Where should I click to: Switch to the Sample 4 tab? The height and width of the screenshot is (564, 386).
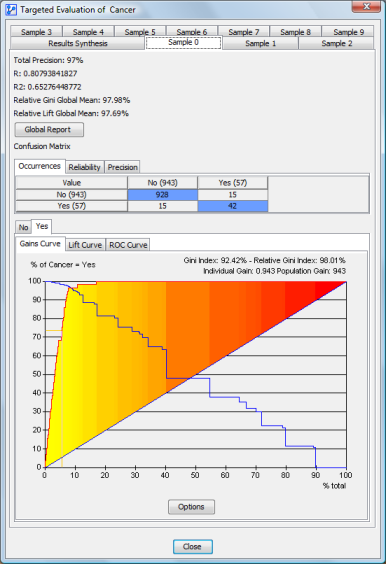(x=88, y=32)
